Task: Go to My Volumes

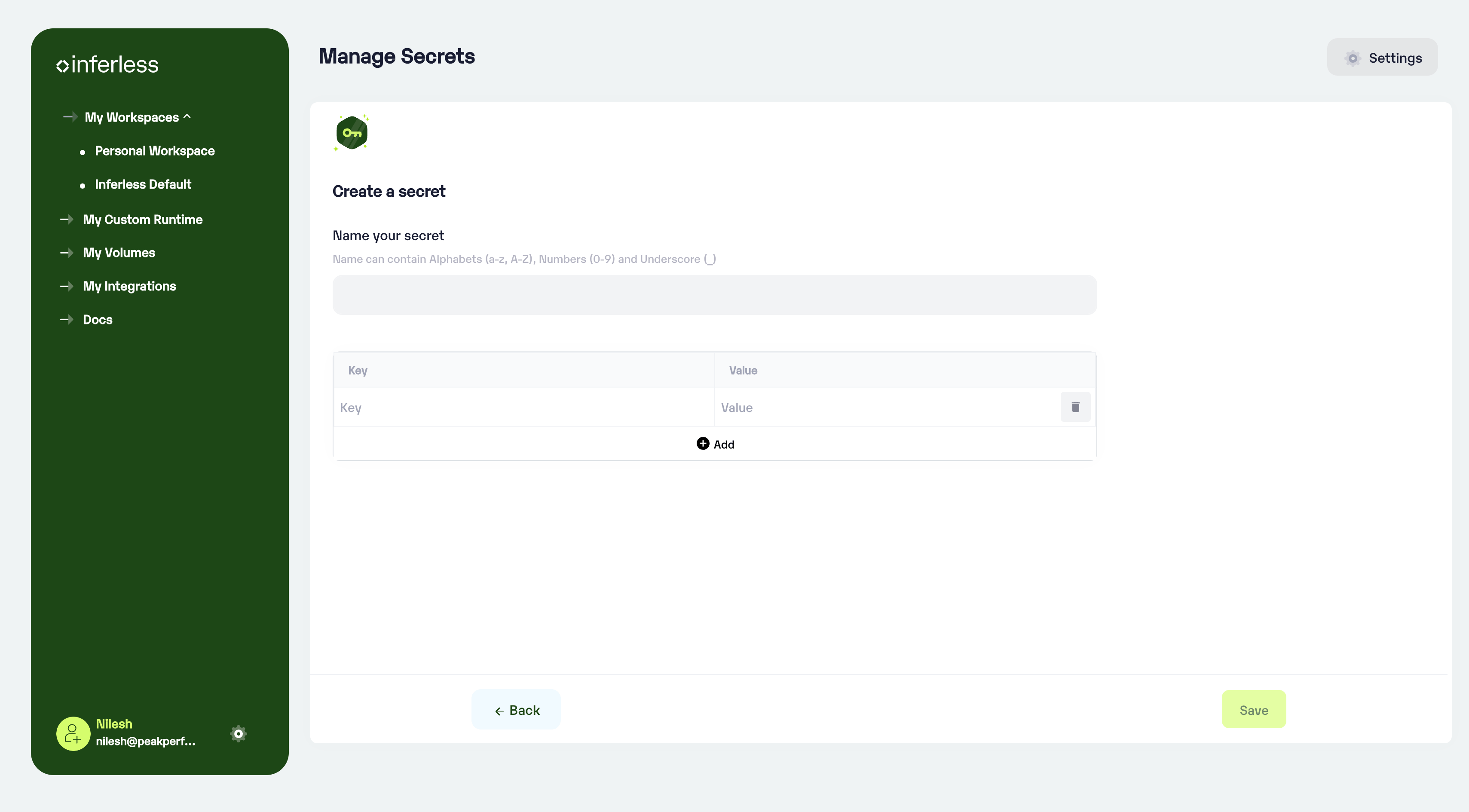Action: pos(119,253)
